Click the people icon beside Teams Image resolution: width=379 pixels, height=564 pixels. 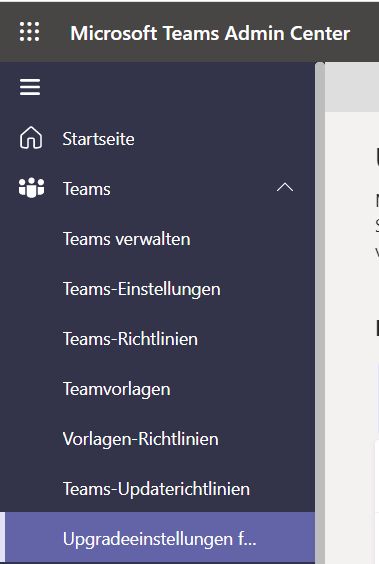31,187
